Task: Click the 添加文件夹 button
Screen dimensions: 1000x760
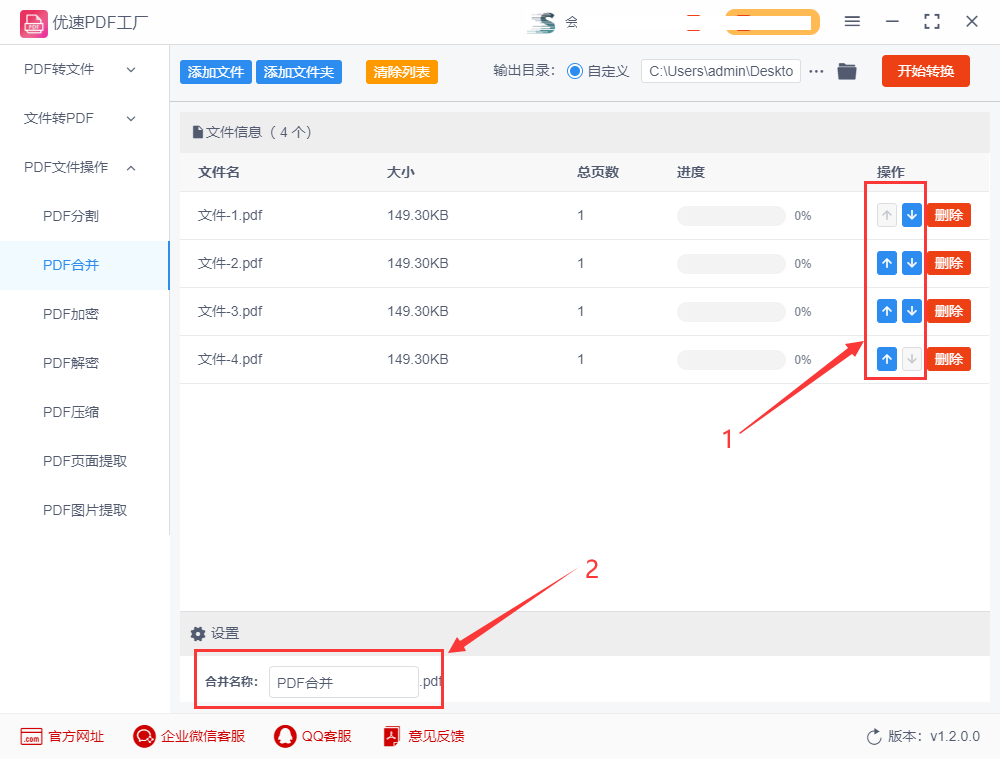Action: [x=299, y=72]
